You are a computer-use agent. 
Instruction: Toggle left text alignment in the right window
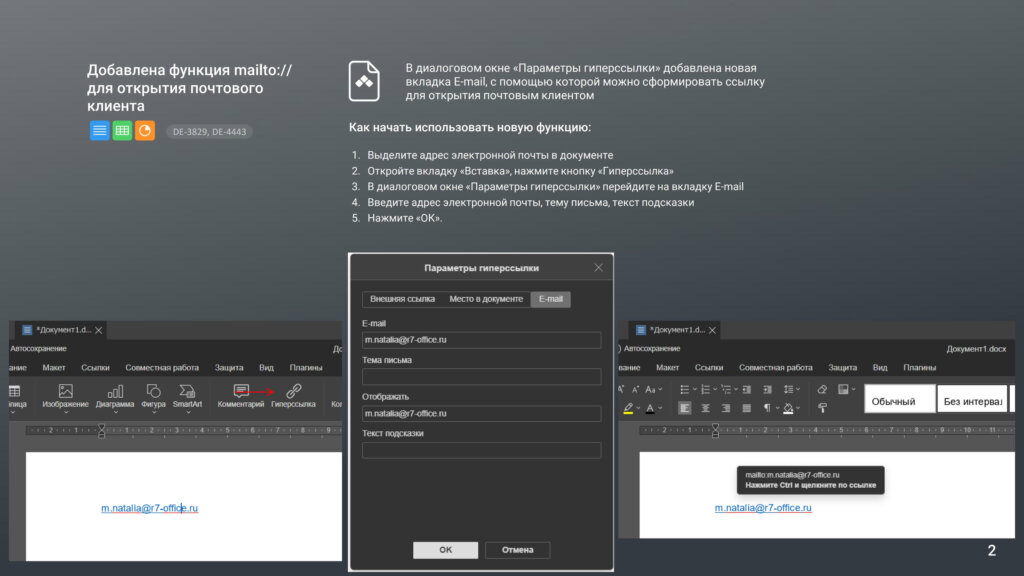[685, 408]
